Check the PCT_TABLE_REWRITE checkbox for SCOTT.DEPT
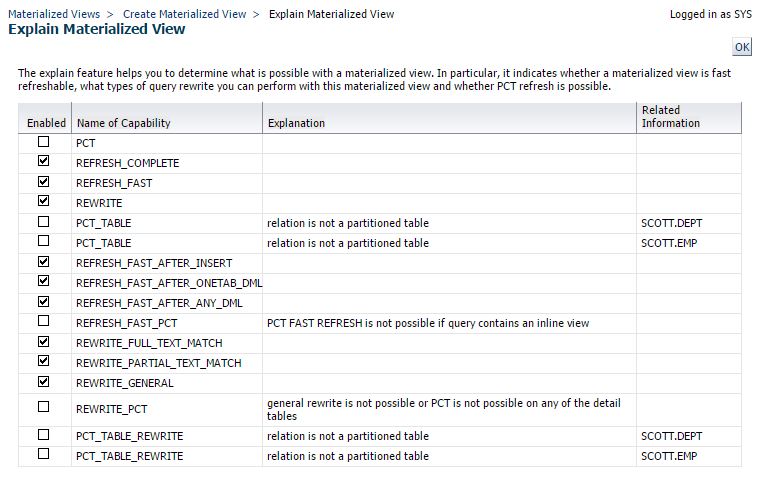Image resolution: width=764 pixels, height=477 pixels. point(43,435)
